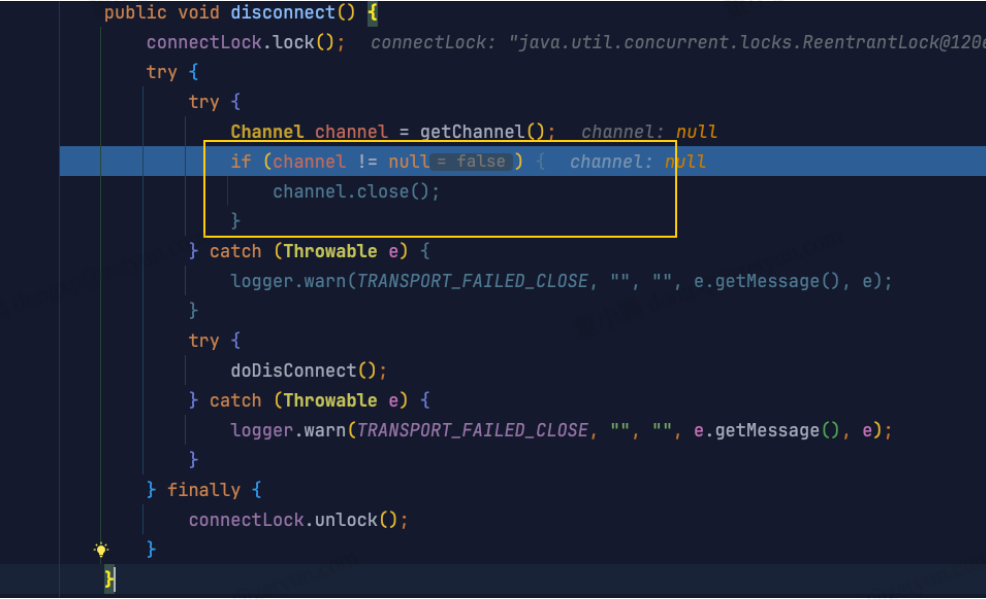986x599 pixels.
Task: Click 'channel: null' hint on highlighted line
Action: [x=638, y=162]
